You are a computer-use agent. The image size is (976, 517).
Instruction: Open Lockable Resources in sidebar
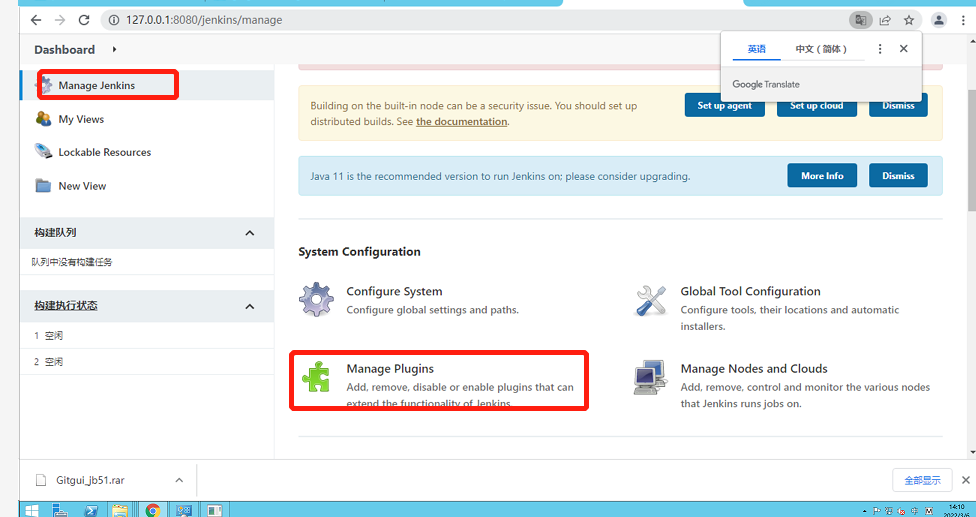pos(105,152)
